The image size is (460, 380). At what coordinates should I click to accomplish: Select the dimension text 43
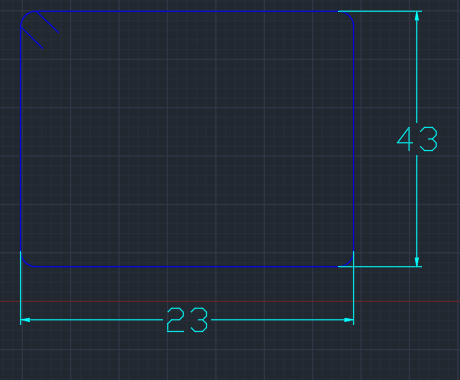417,139
